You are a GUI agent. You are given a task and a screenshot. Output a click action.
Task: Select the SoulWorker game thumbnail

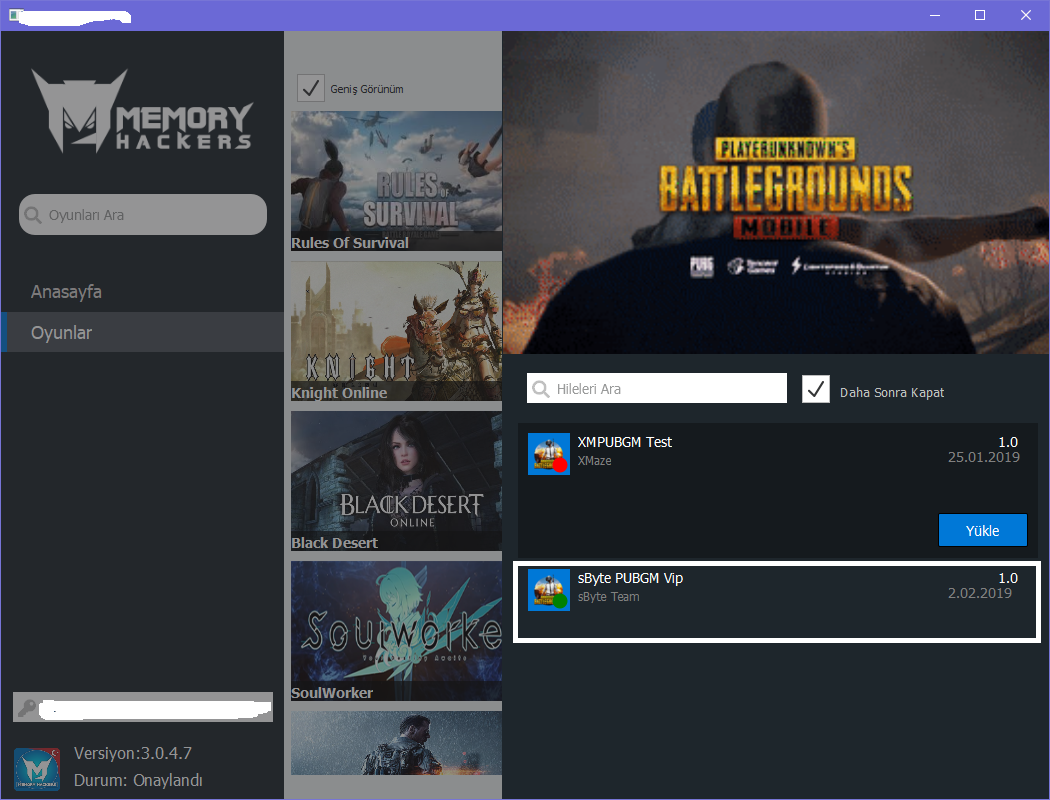(x=396, y=631)
